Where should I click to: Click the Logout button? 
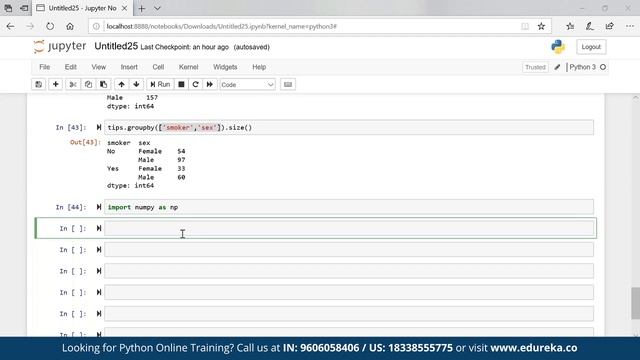tap(591, 47)
